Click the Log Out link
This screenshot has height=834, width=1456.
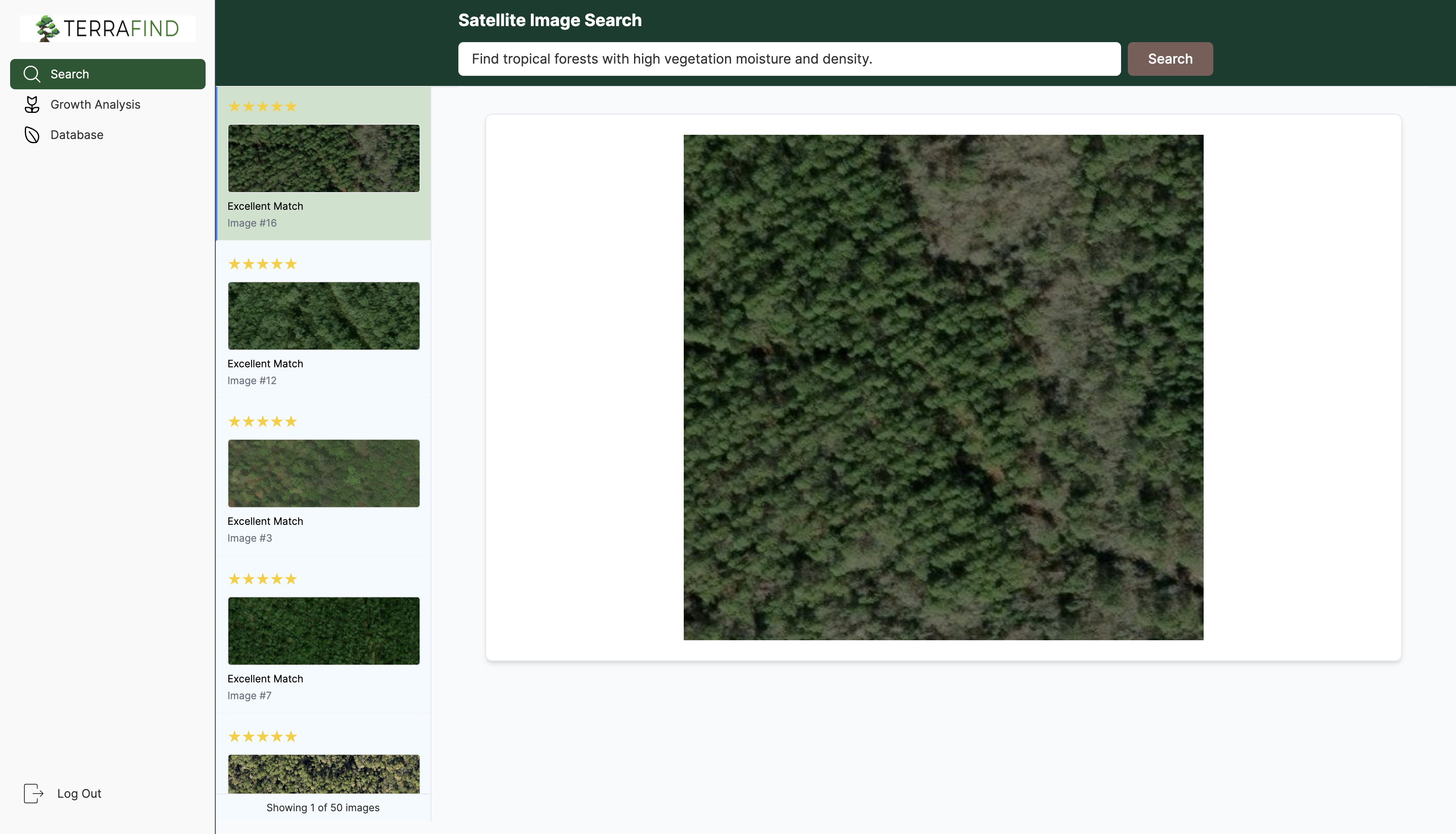pos(79,793)
